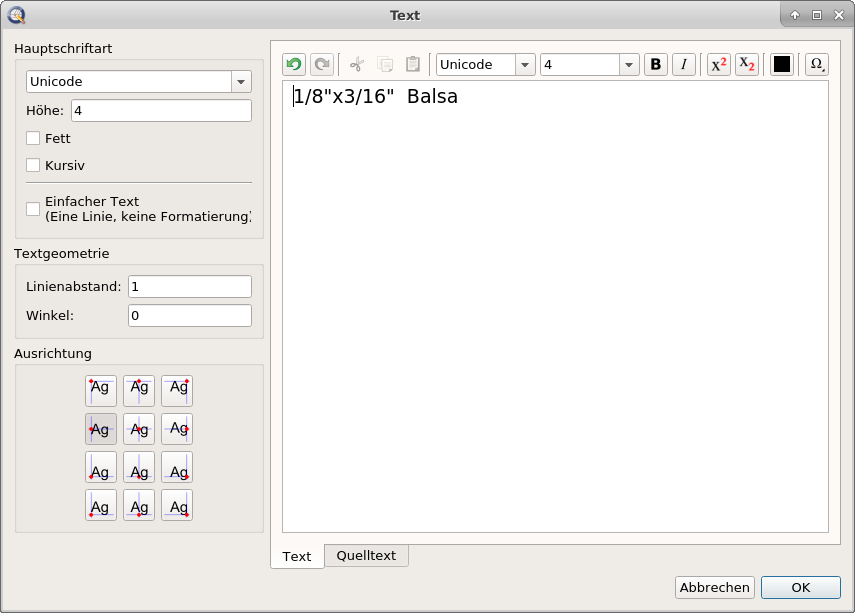Enable the Fett checkbox

click(x=33, y=139)
